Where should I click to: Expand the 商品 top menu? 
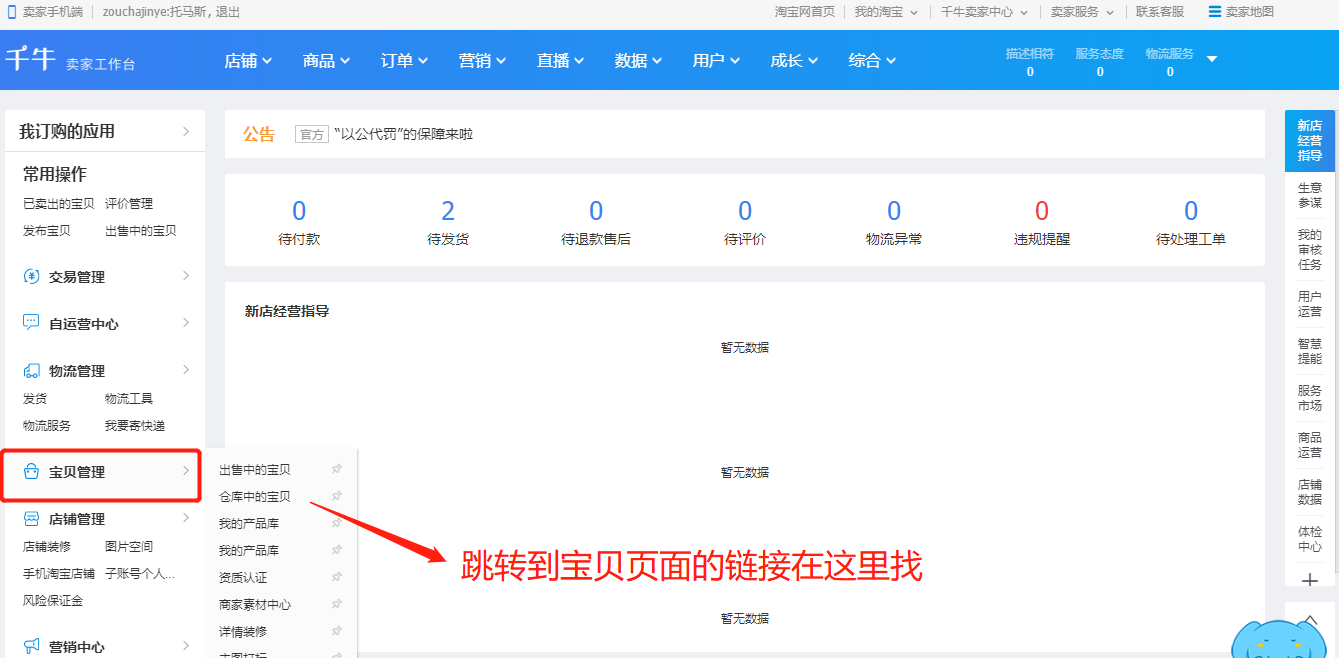(x=326, y=61)
